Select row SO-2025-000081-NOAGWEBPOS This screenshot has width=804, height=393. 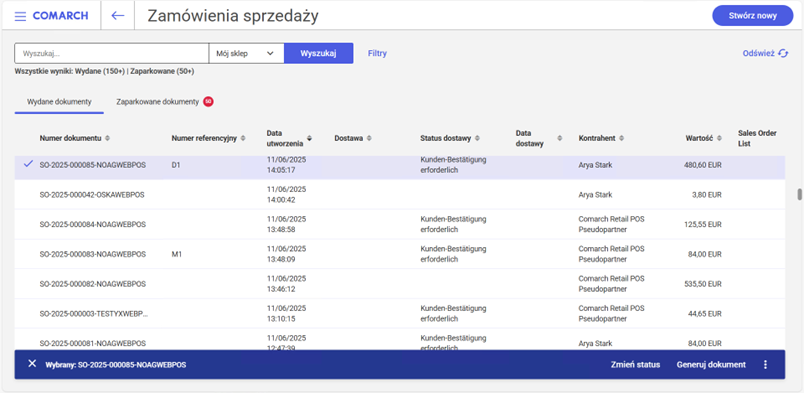[399, 340]
